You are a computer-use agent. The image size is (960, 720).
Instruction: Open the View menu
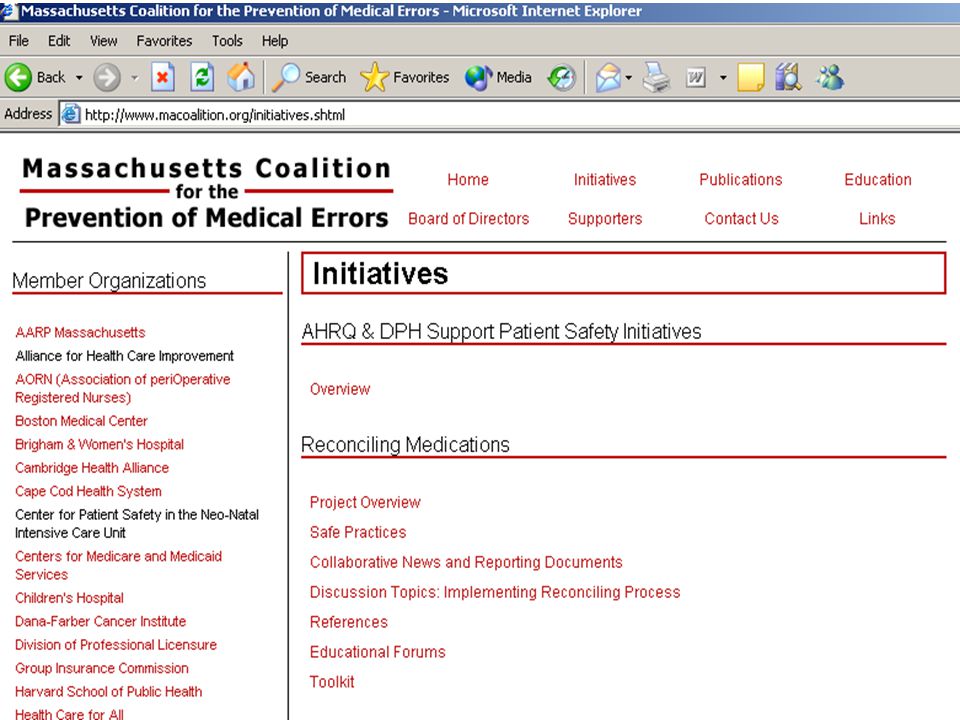pyautogui.click(x=103, y=41)
